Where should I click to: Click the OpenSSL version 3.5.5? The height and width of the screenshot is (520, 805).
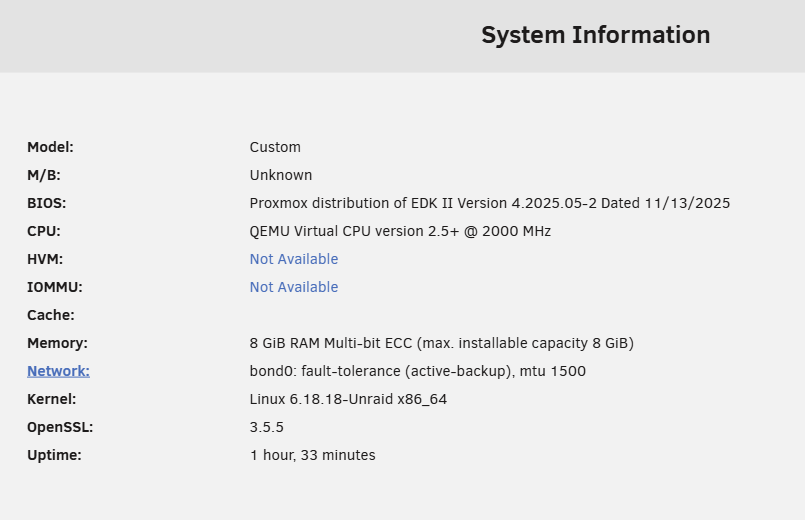[266, 427]
